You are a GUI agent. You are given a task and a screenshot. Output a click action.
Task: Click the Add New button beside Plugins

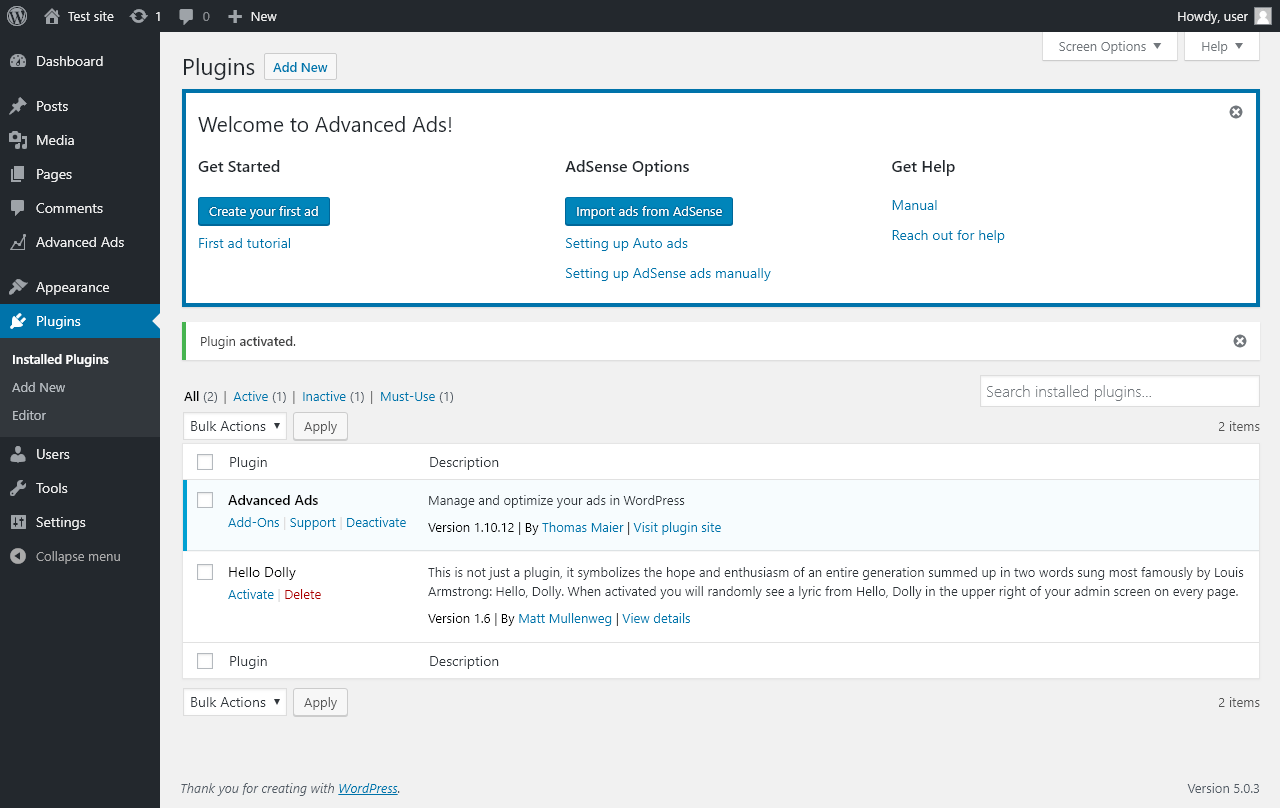(300, 67)
